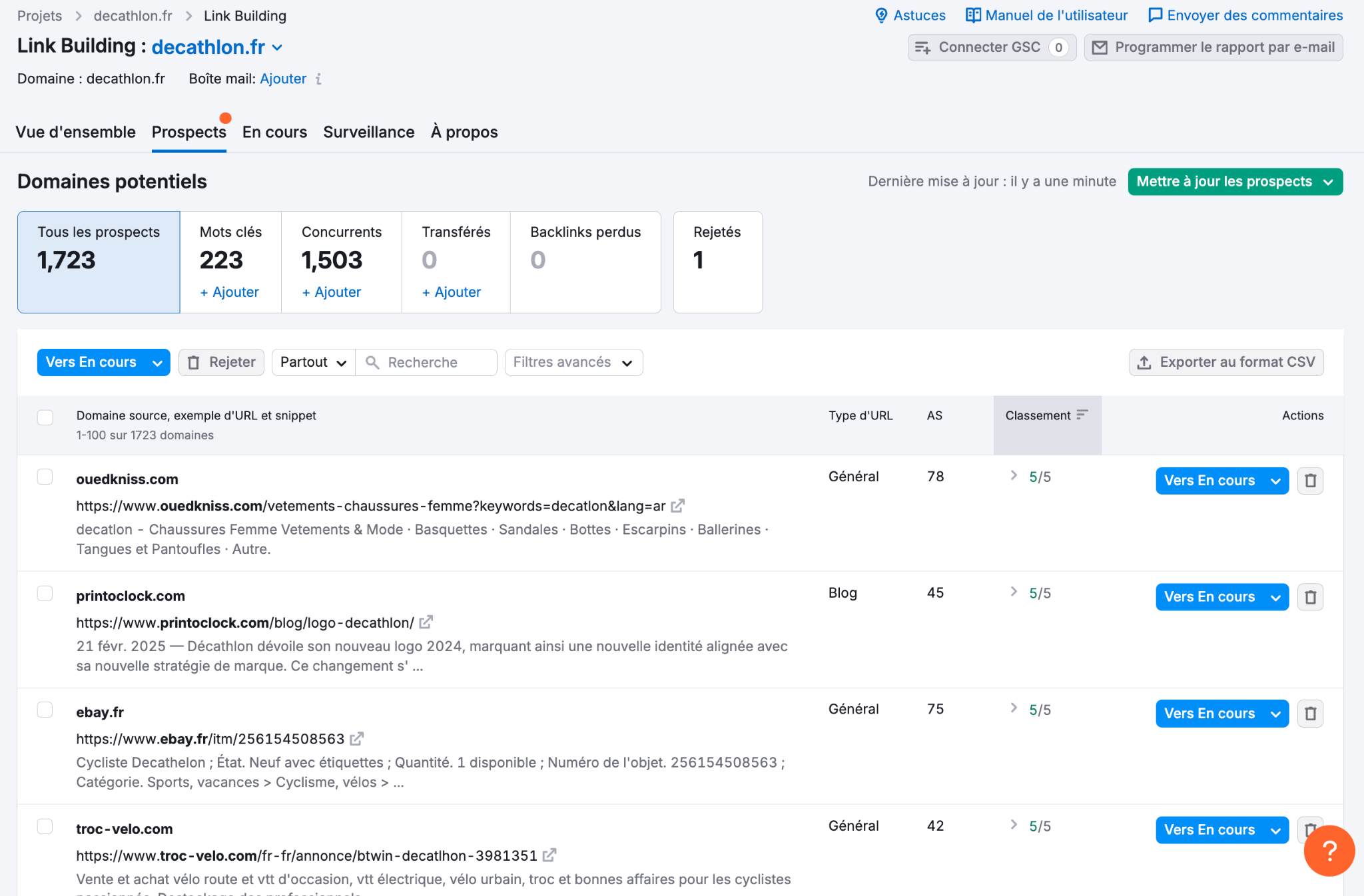Expand the toolbar Vers En cours dropdown arrow
1364x896 pixels.
(158, 363)
